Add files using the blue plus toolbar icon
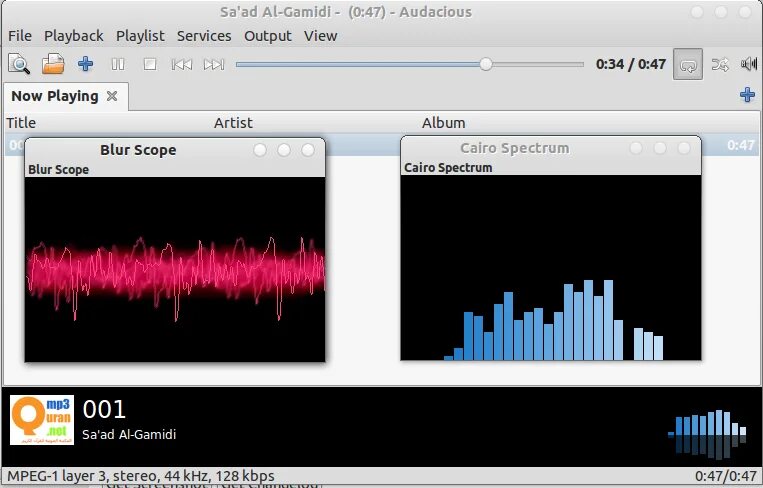This screenshot has width=763, height=488. (86, 64)
